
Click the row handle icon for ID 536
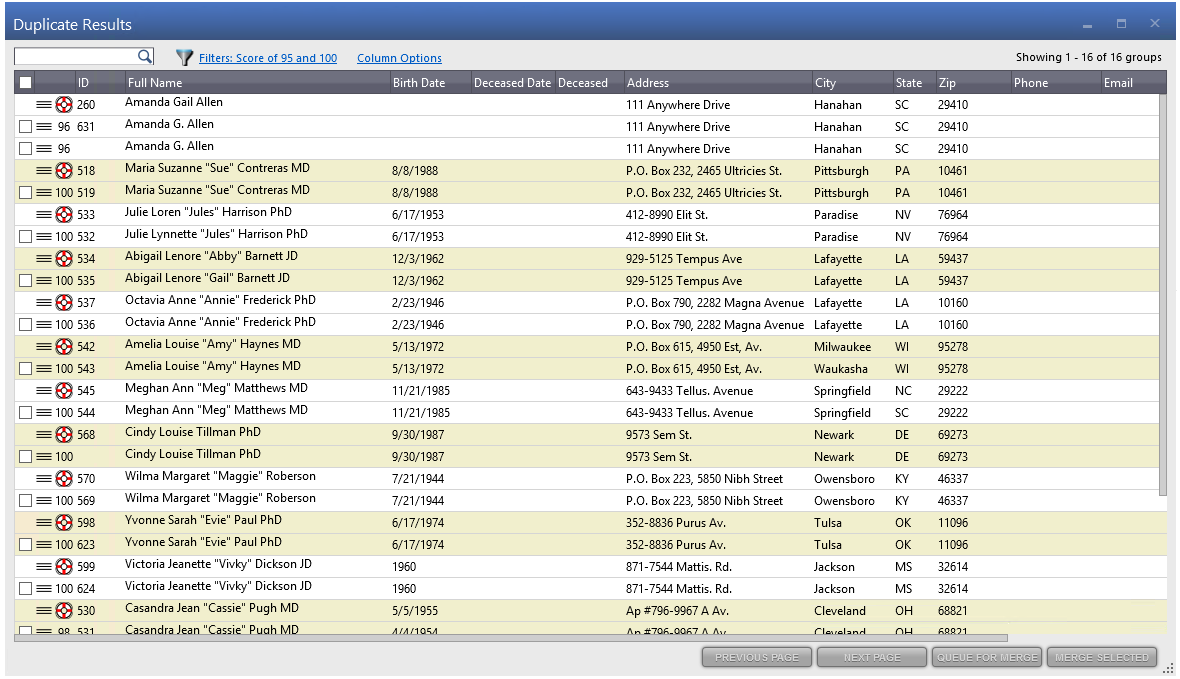tap(44, 324)
